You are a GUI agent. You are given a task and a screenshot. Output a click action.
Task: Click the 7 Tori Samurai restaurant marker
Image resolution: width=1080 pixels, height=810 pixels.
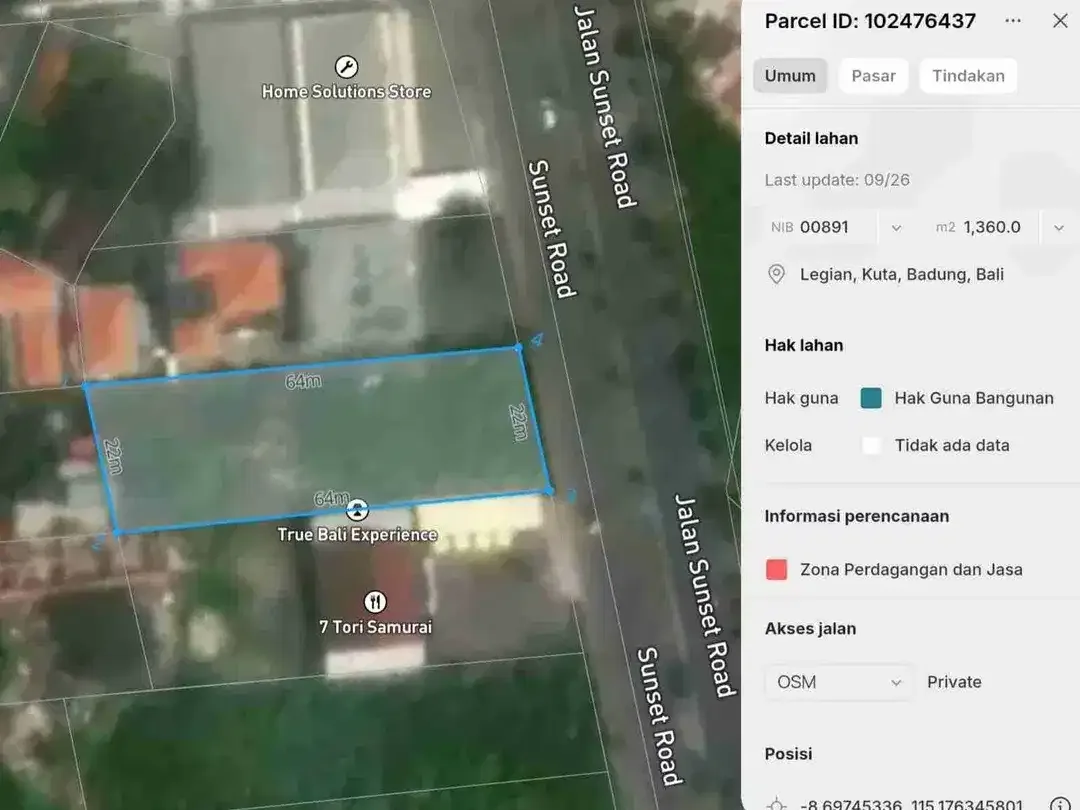[375, 602]
